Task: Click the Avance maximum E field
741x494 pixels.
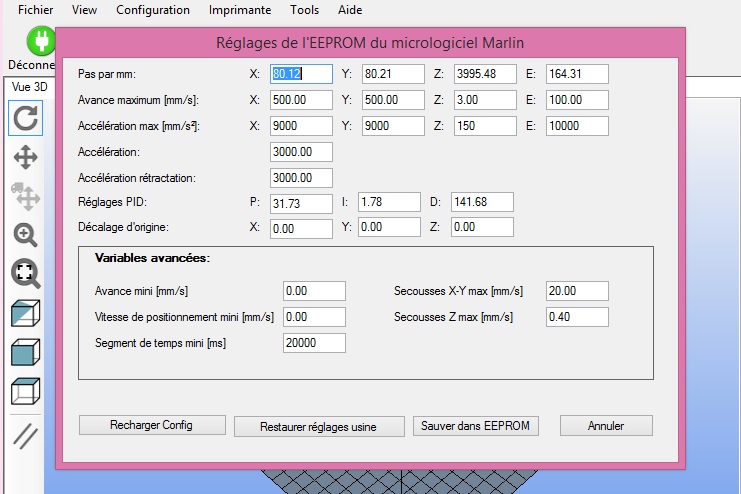Action: [x=577, y=100]
